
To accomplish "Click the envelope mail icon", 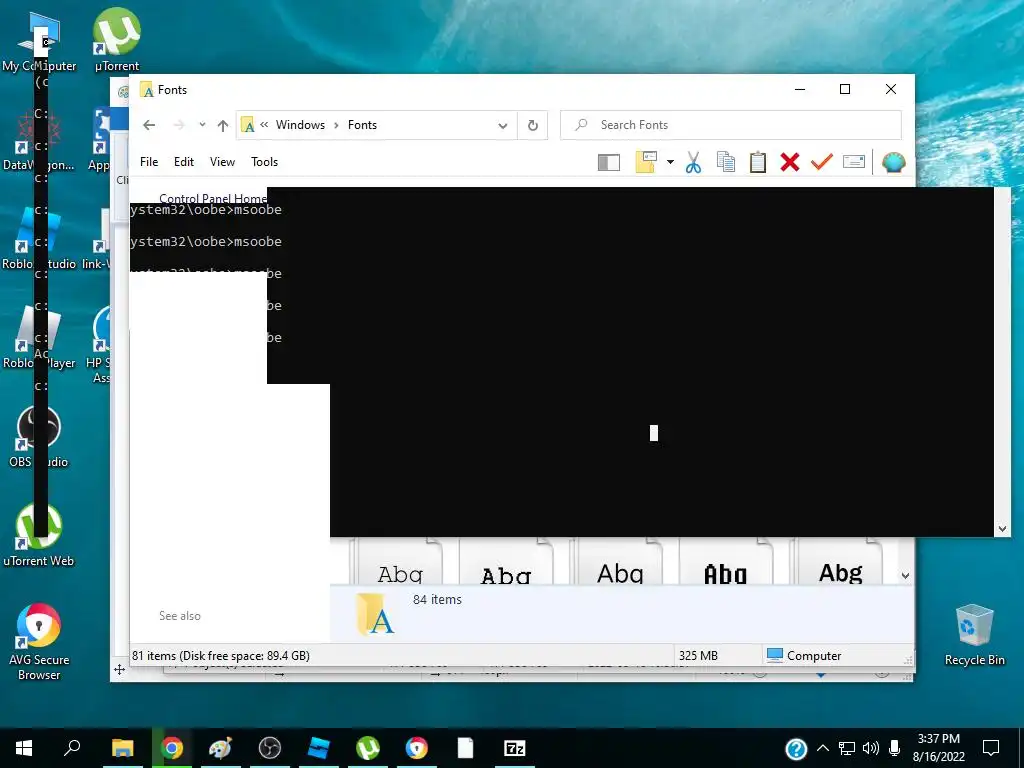I will (854, 161).
